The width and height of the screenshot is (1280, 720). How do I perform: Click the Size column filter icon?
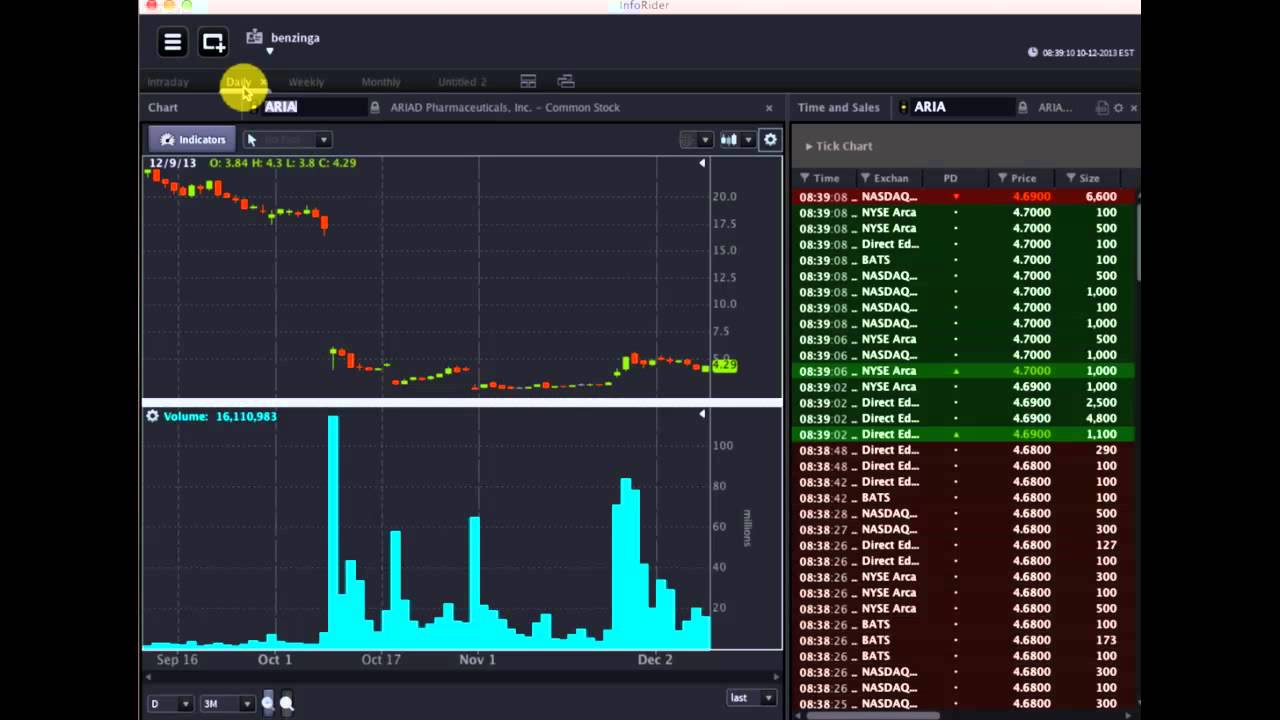[1071, 178]
